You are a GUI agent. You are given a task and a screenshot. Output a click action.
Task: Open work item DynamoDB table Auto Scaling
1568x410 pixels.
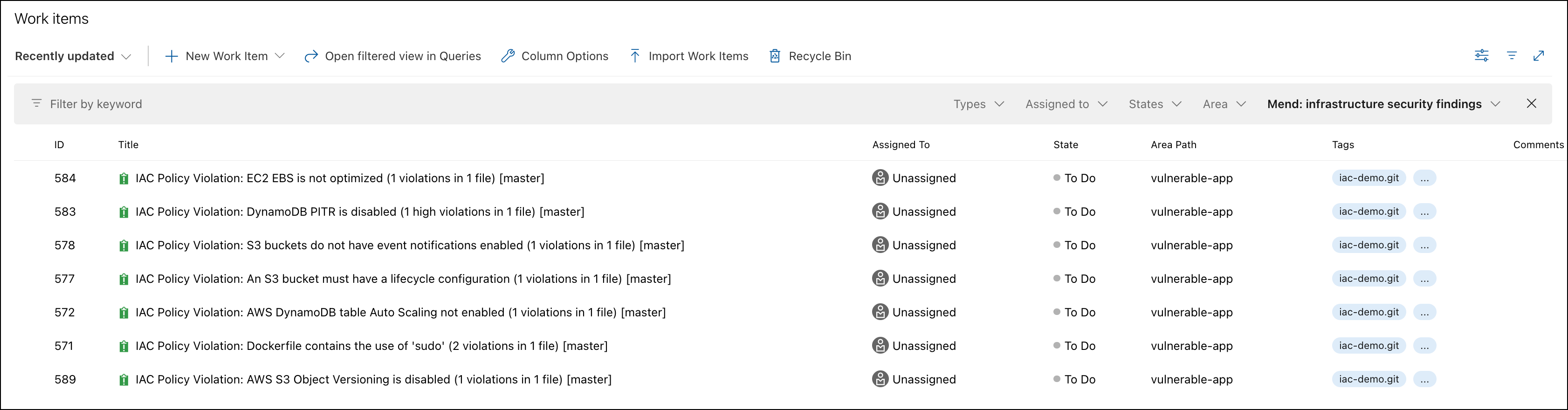(400, 312)
